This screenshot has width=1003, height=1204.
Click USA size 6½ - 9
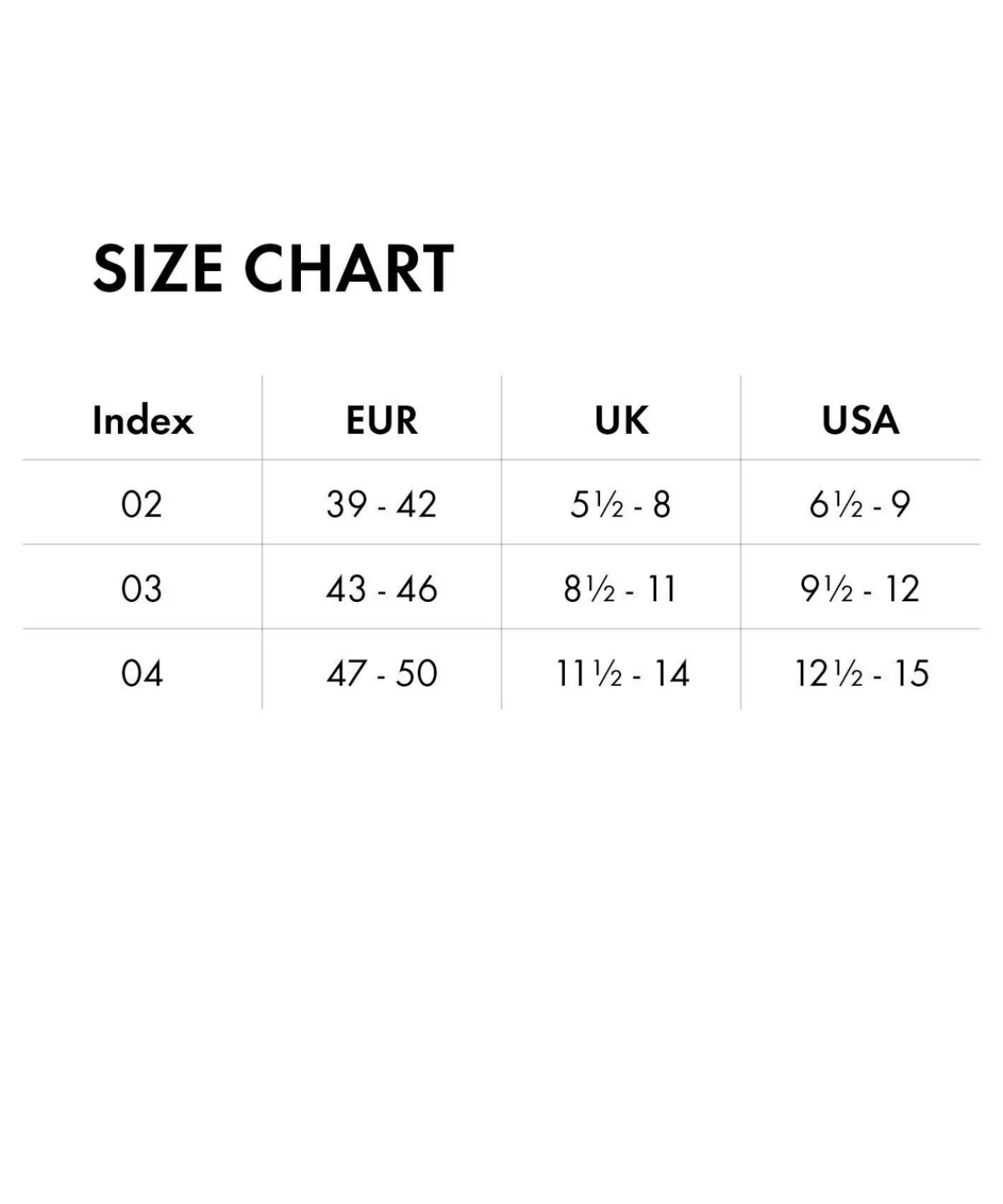click(860, 504)
